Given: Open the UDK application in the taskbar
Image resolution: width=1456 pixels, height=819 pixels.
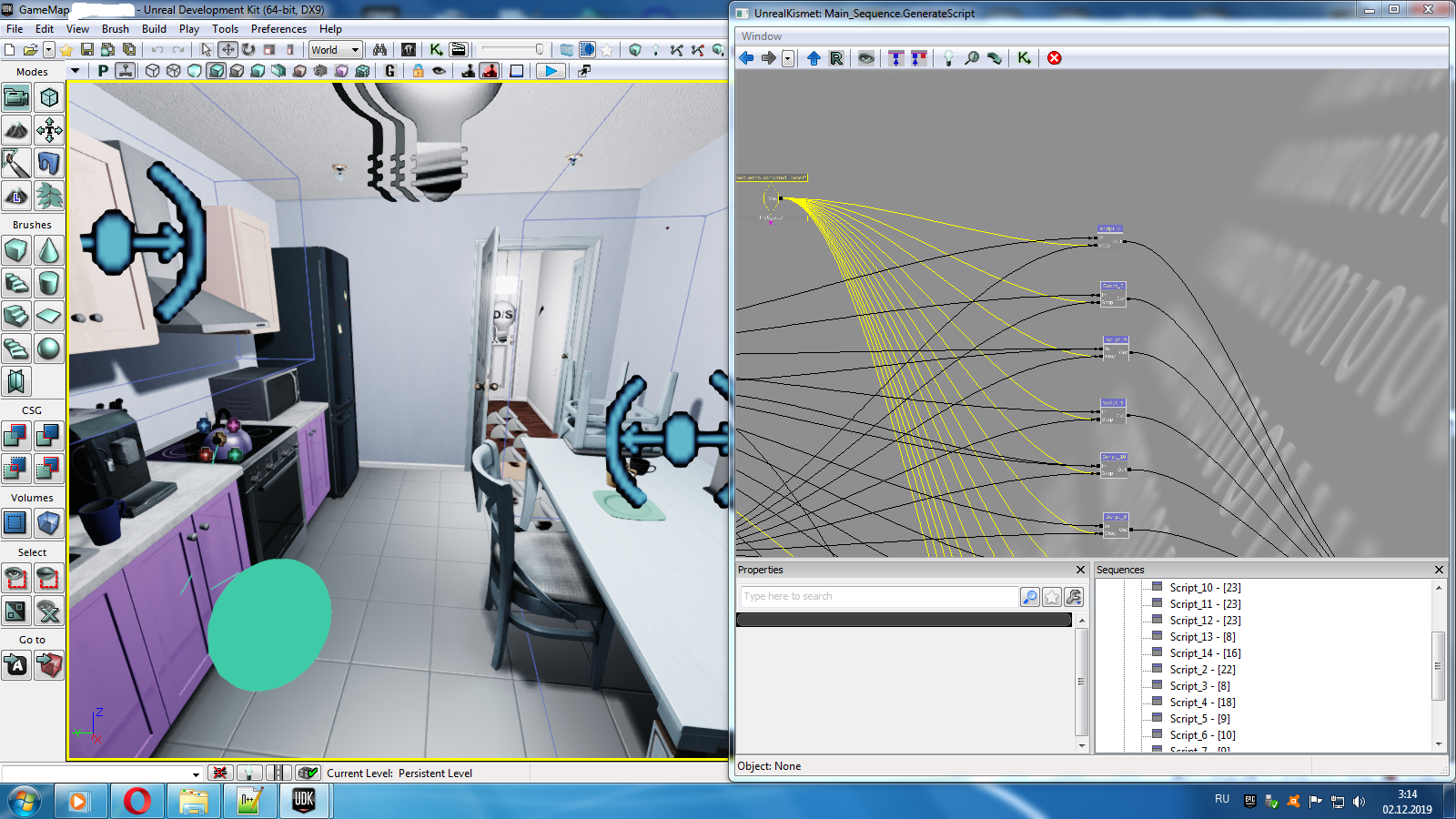Looking at the screenshot, I should 304,801.
